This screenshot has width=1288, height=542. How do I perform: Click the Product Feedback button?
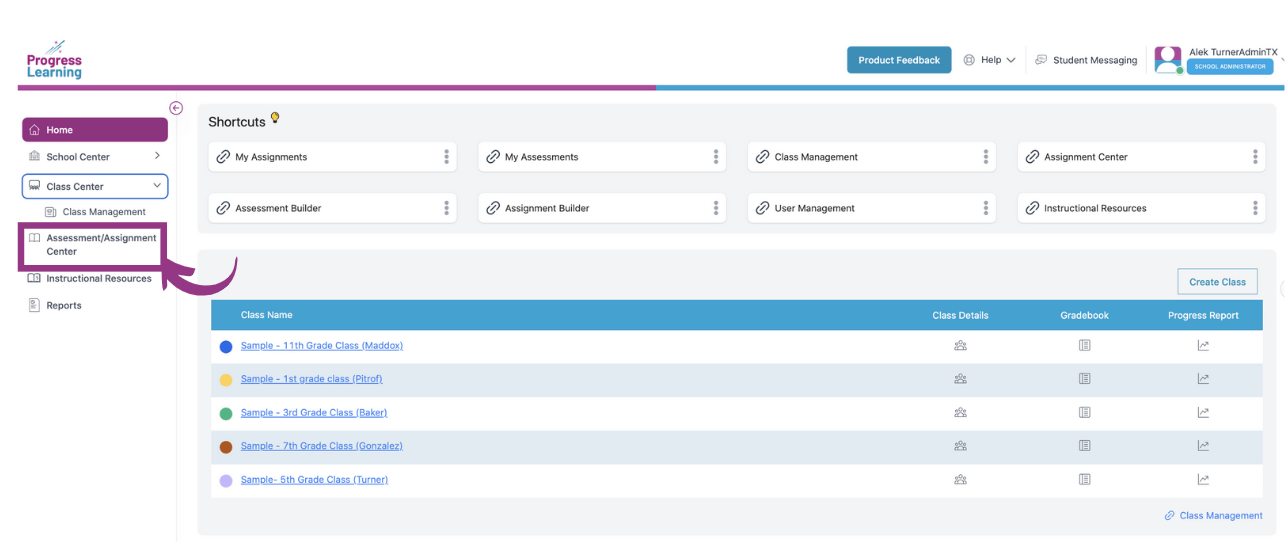pos(899,60)
